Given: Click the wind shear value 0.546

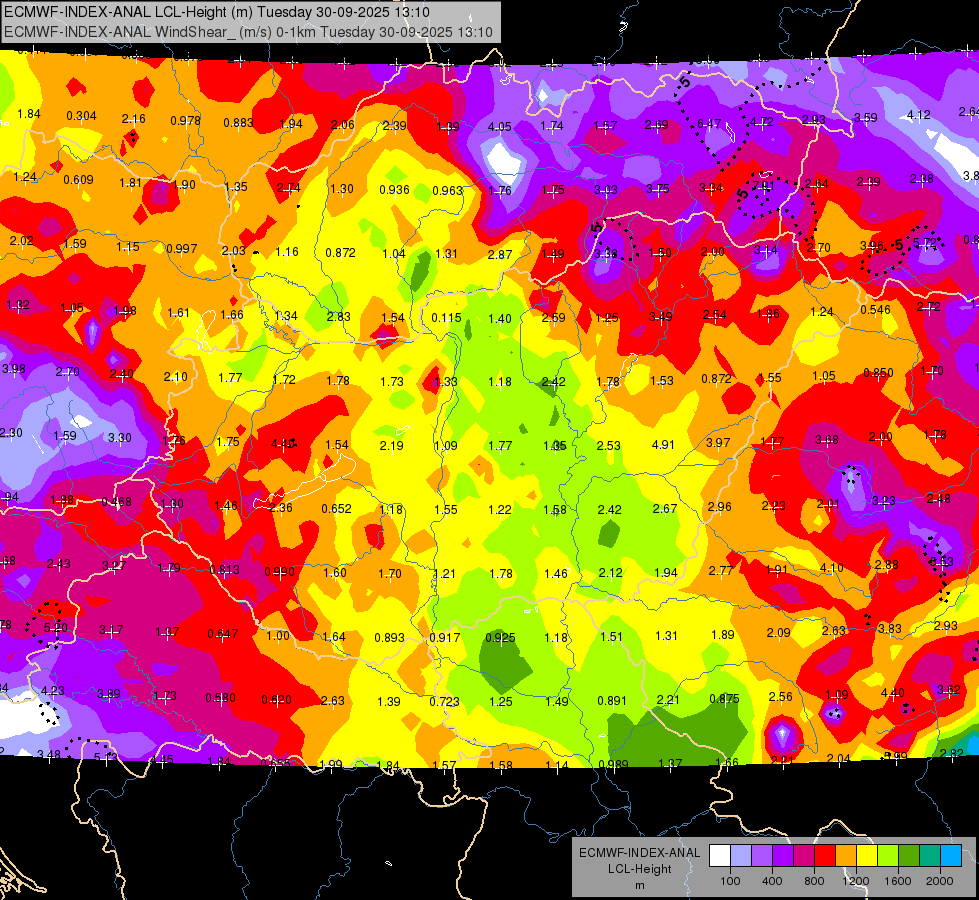Looking at the screenshot, I should pyautogui.click(x=875, y=310).
